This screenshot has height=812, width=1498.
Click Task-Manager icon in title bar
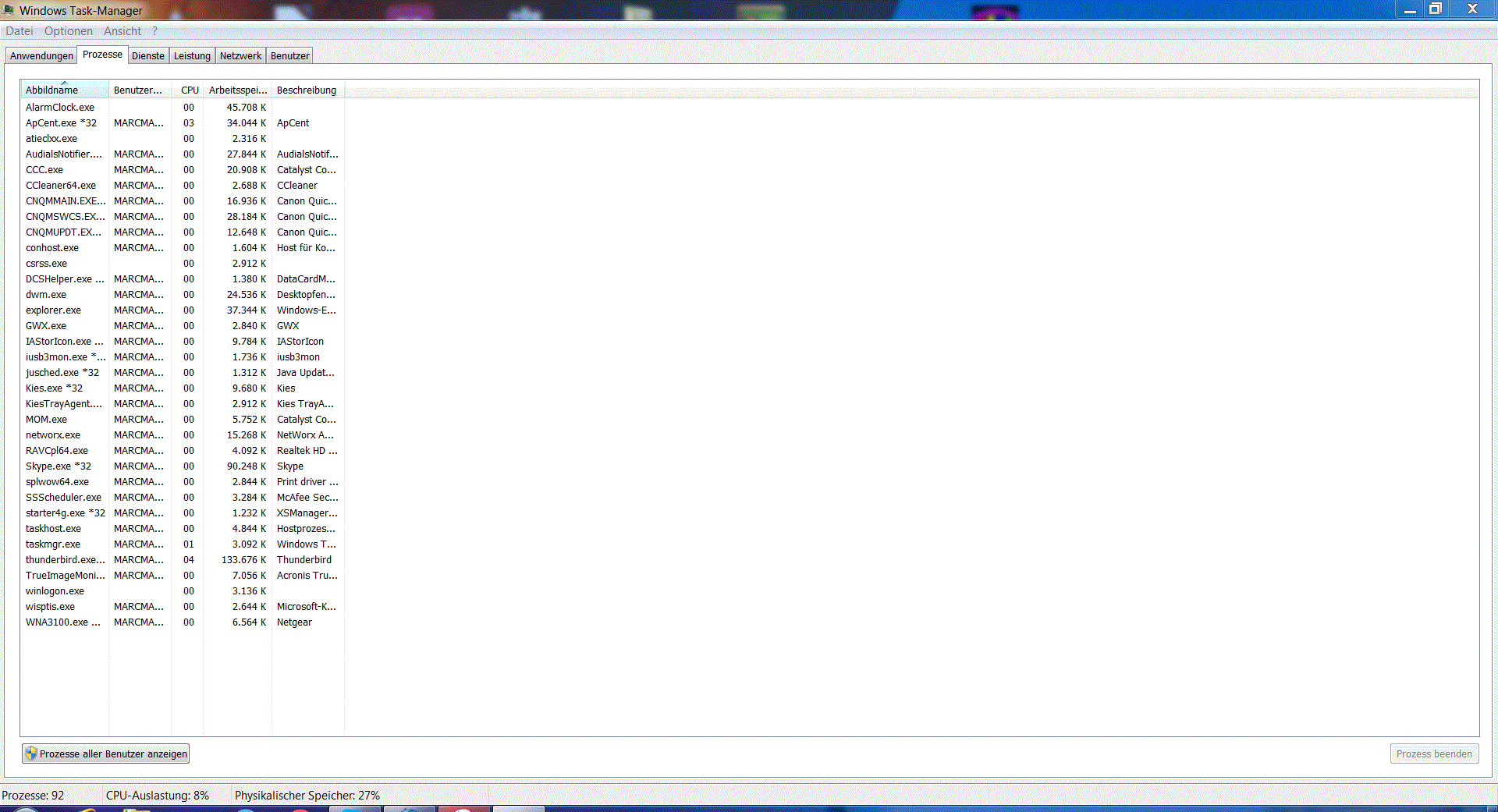[x=9, y=10]
